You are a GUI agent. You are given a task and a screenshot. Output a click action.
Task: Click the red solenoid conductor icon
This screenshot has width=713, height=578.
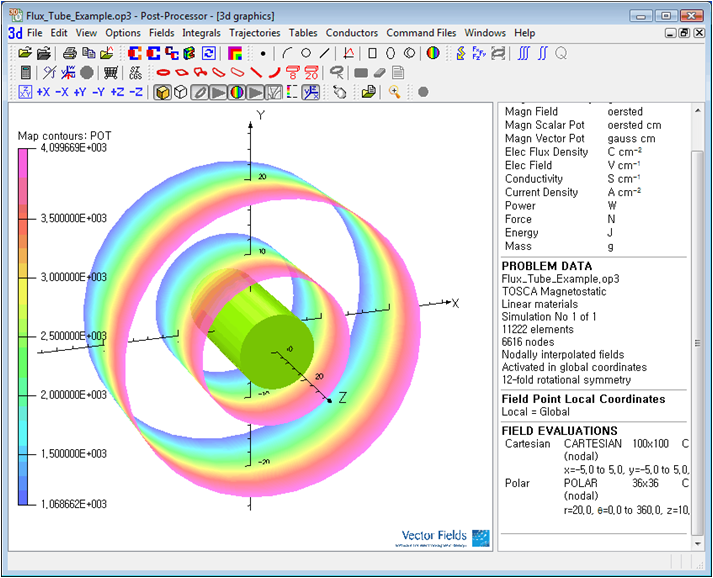[x=163, y=72]
